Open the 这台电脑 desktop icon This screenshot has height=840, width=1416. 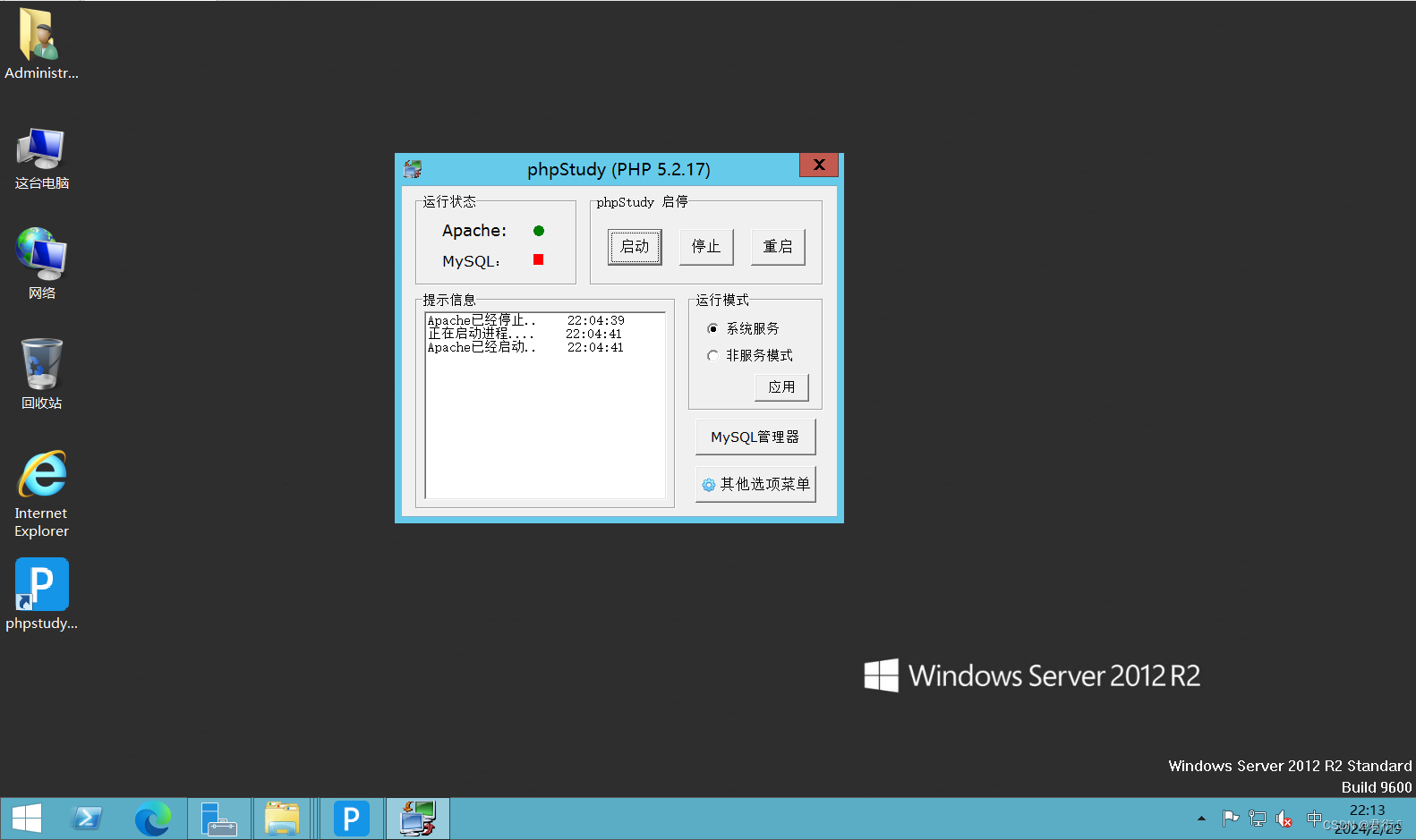tap(41, 158)
